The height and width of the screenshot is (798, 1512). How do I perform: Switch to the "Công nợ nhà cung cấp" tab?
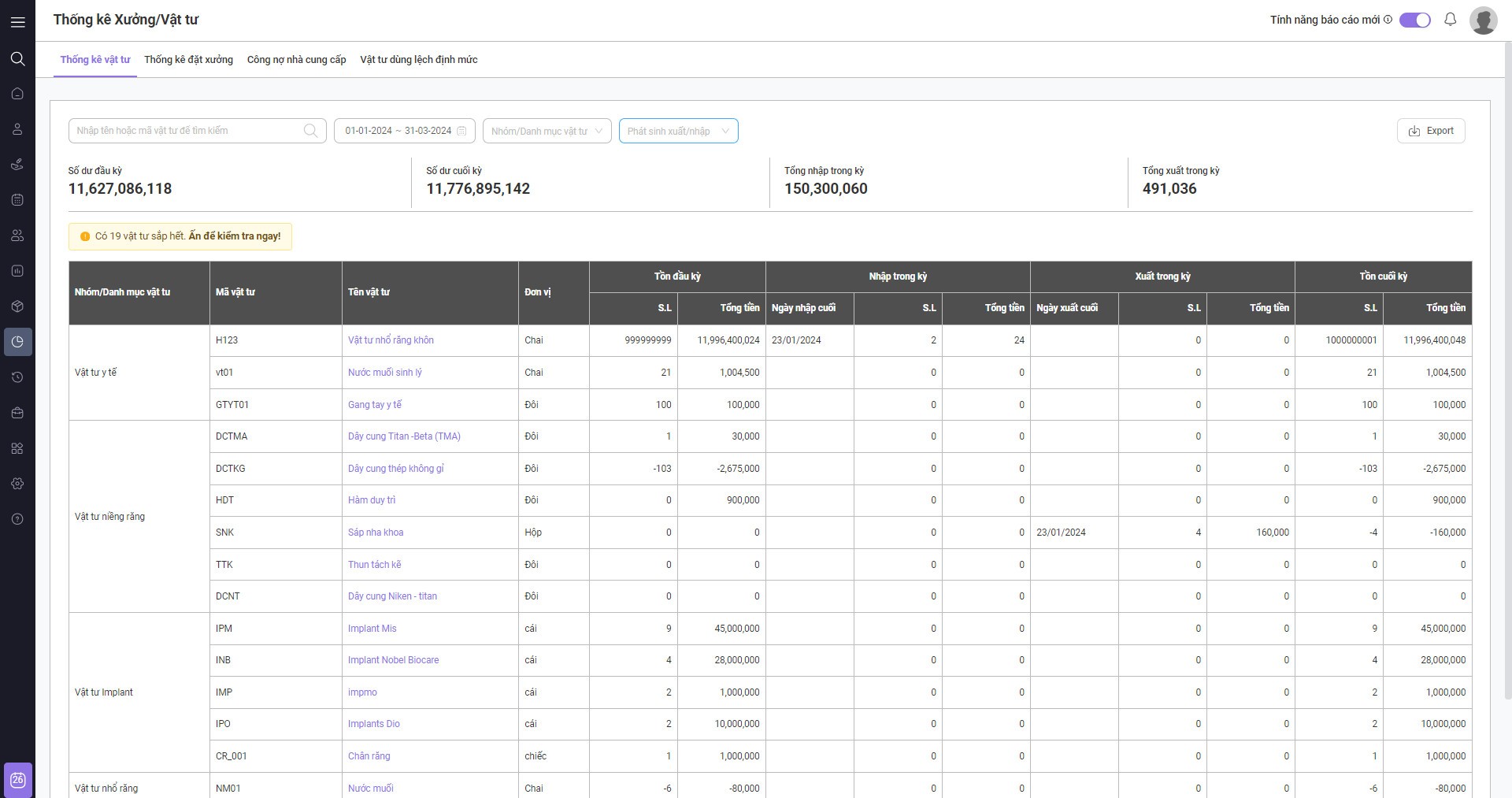pos(296,60)
